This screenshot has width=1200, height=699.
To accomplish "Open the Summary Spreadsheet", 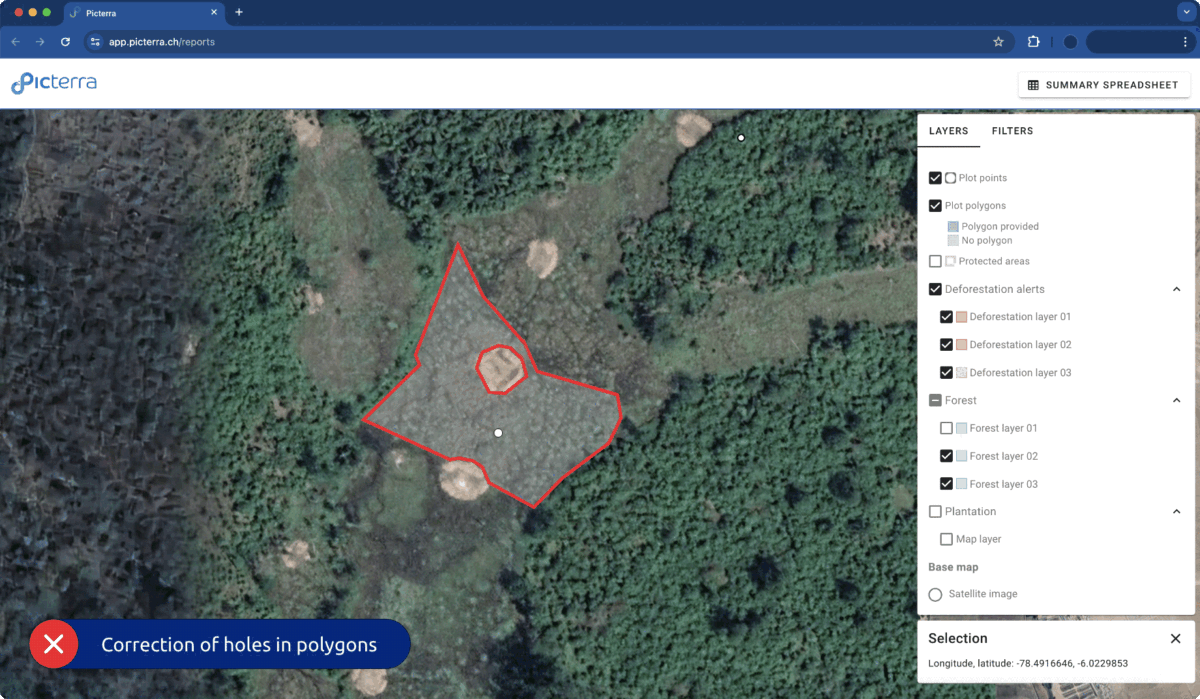I will coord(1104,85).
